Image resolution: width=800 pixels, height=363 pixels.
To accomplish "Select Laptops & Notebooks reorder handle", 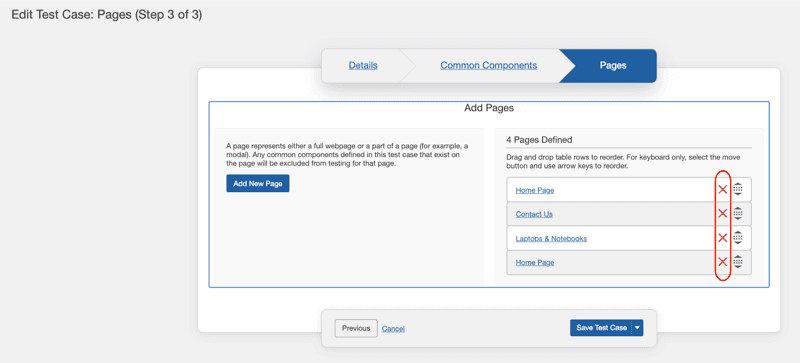I will pos(738,238).
